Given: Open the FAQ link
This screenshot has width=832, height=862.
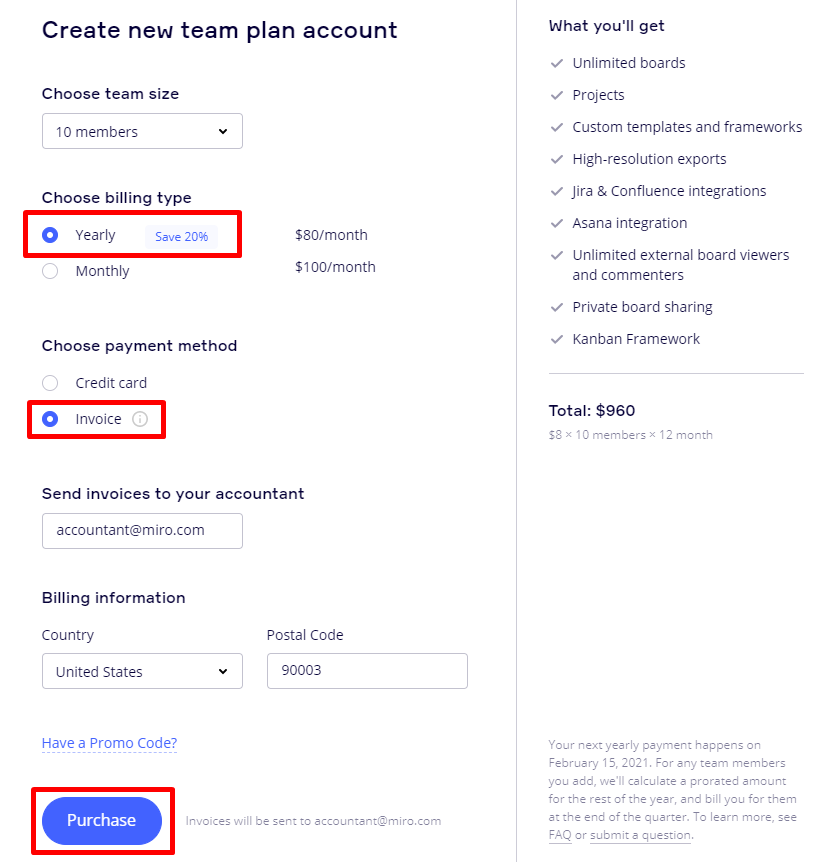Looking at the screenshot, I should pos(560,835).
